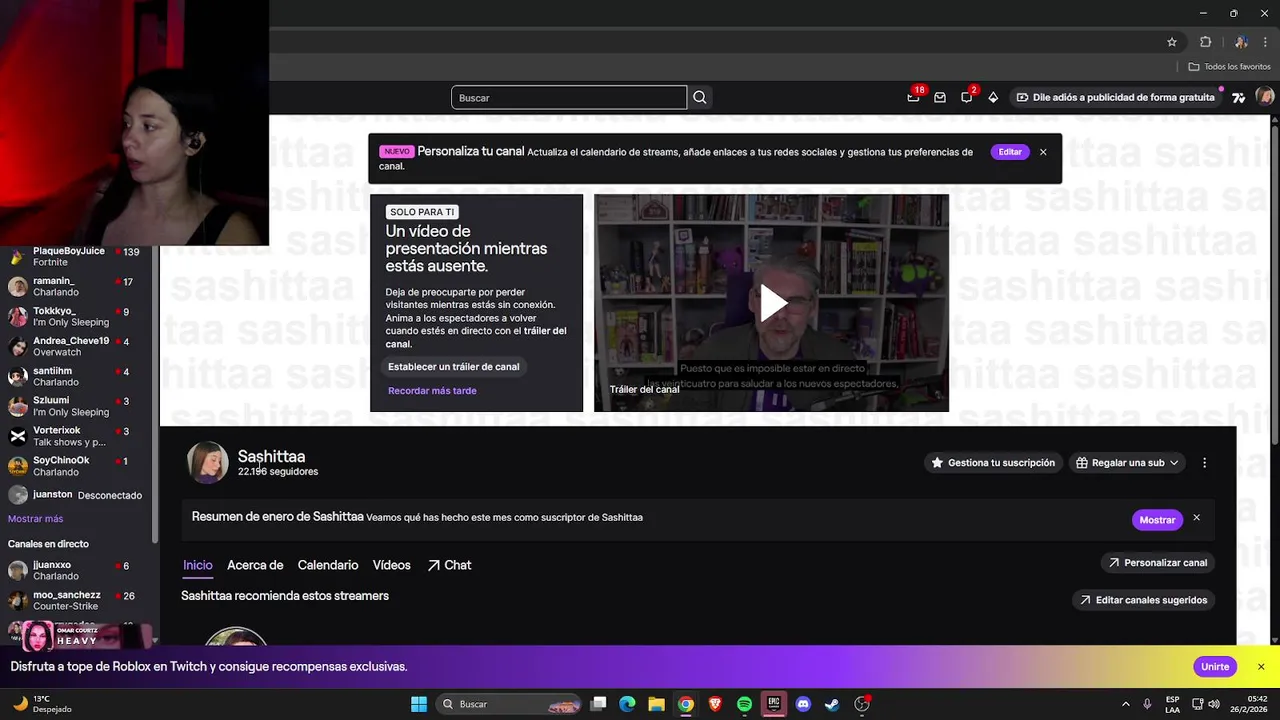Close the Resumen de enero bar
Viewport: 1280px width, 720px height.
point(1196,518)
